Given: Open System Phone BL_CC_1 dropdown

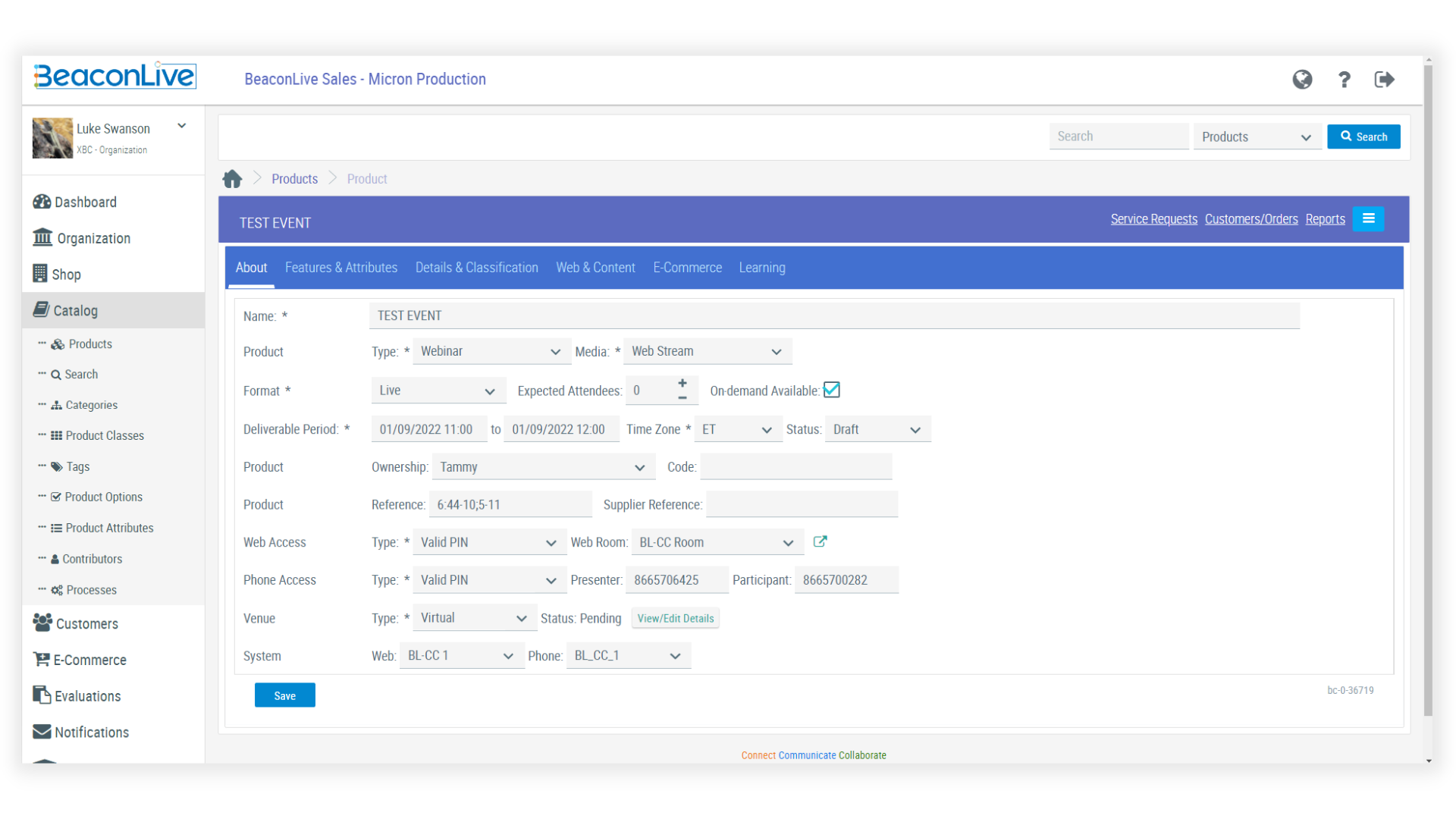Looking at the screenshot, I should click(x=629, y=656).
